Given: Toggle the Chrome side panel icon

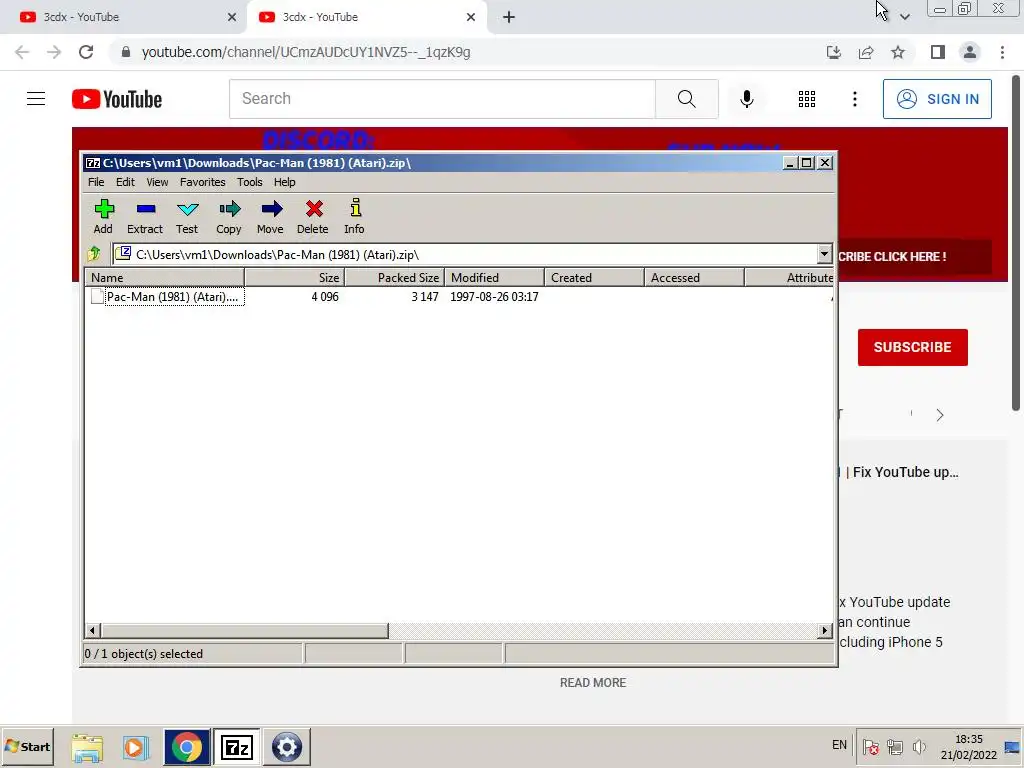Looking at the screenshot, I should click(x=938, y=52).
